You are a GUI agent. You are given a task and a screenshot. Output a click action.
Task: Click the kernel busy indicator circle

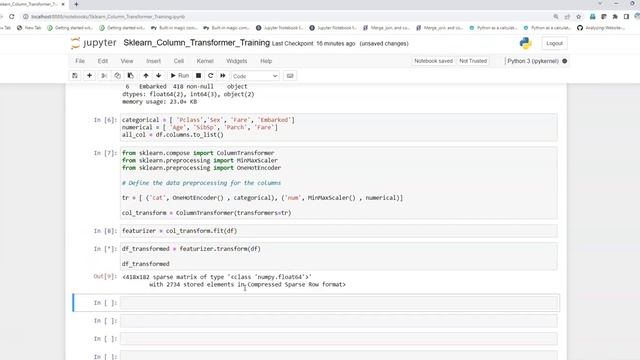coord(565,61)
